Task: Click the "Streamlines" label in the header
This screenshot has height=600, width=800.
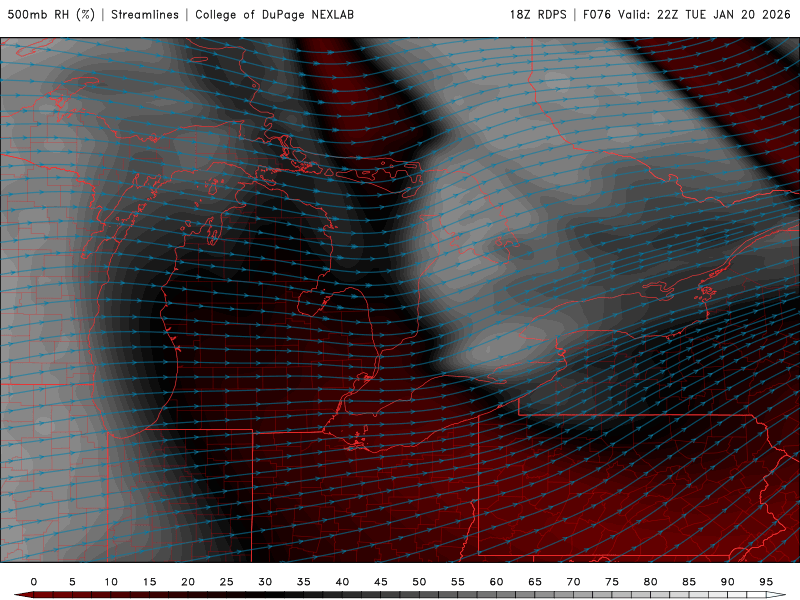Action: 145,14
